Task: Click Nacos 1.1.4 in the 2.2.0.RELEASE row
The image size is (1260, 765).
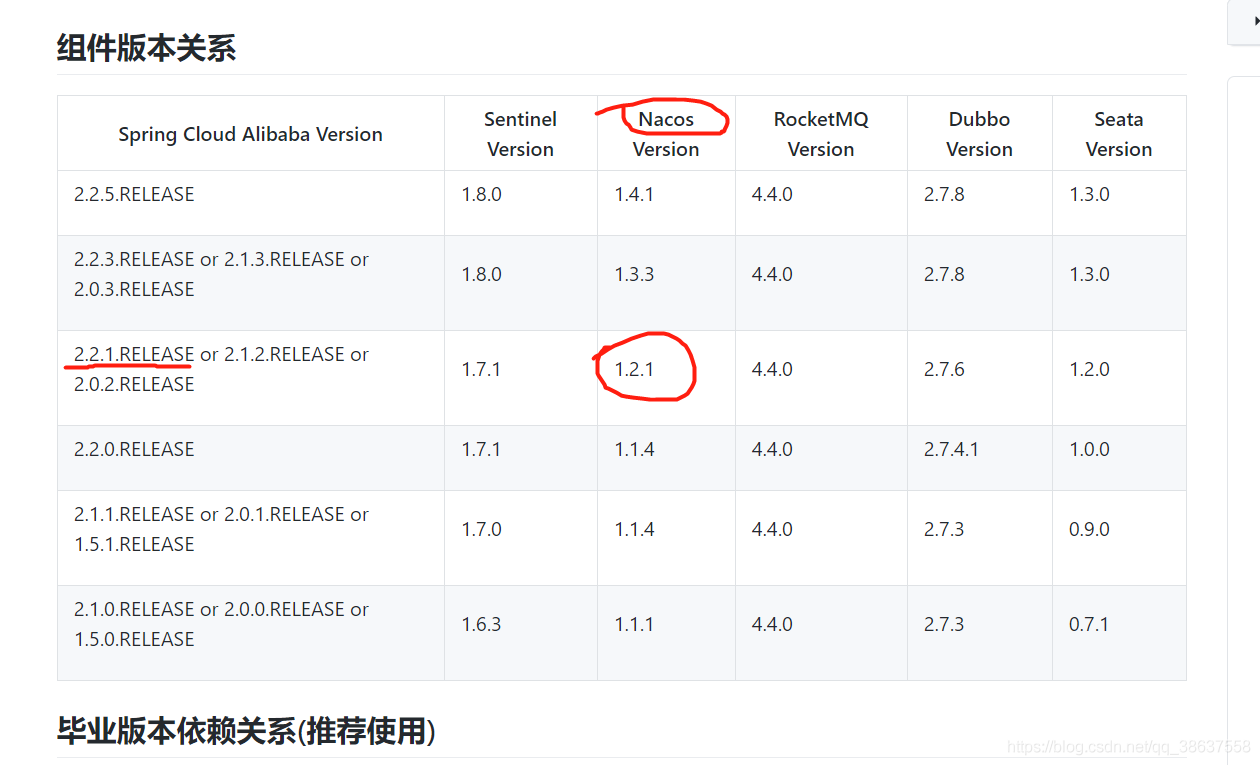Action: [x=667, y=458]
